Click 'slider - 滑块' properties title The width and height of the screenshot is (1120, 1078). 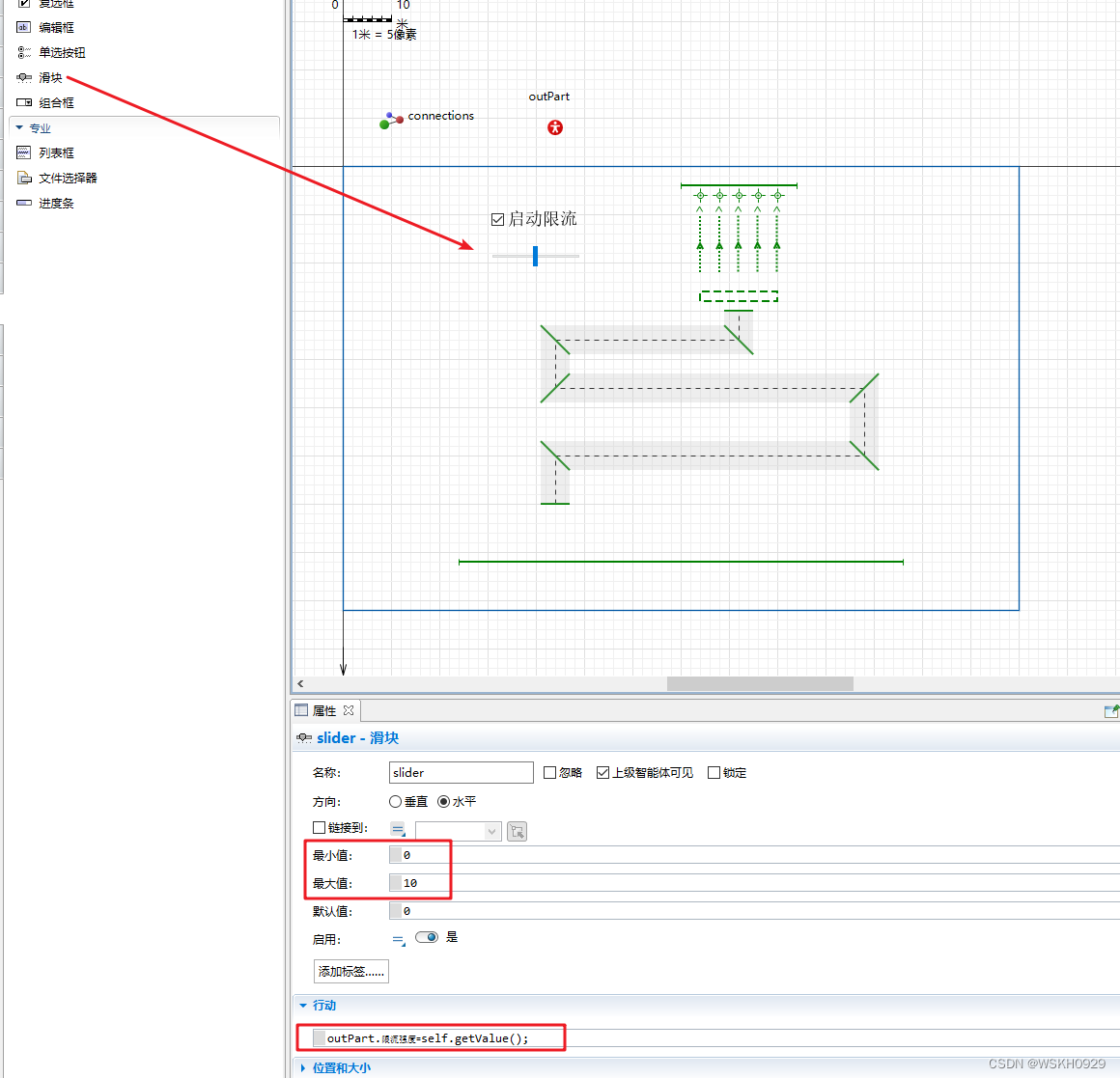click(x=358, y=738)
